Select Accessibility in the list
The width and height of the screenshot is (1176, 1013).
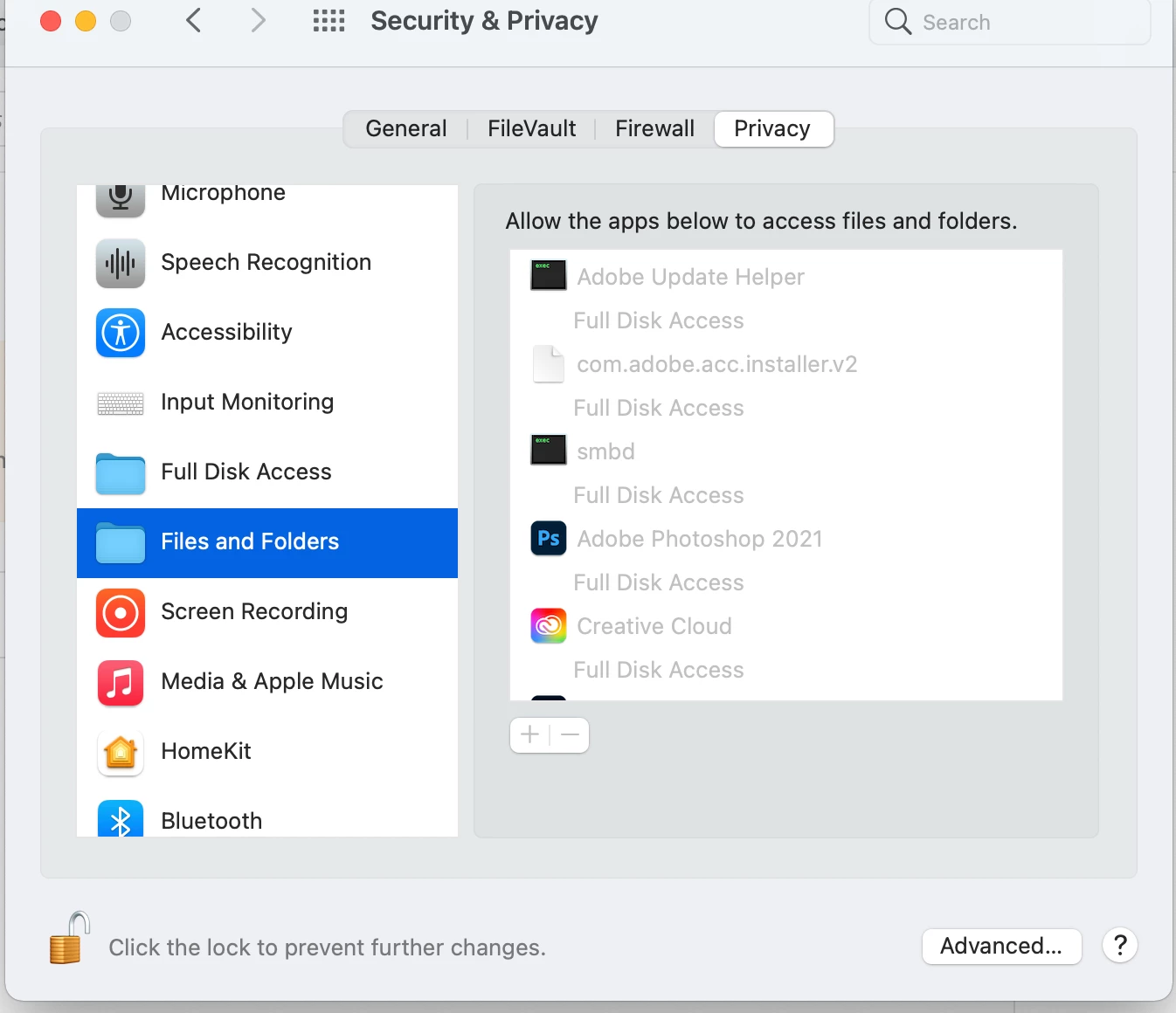point(267,333)
